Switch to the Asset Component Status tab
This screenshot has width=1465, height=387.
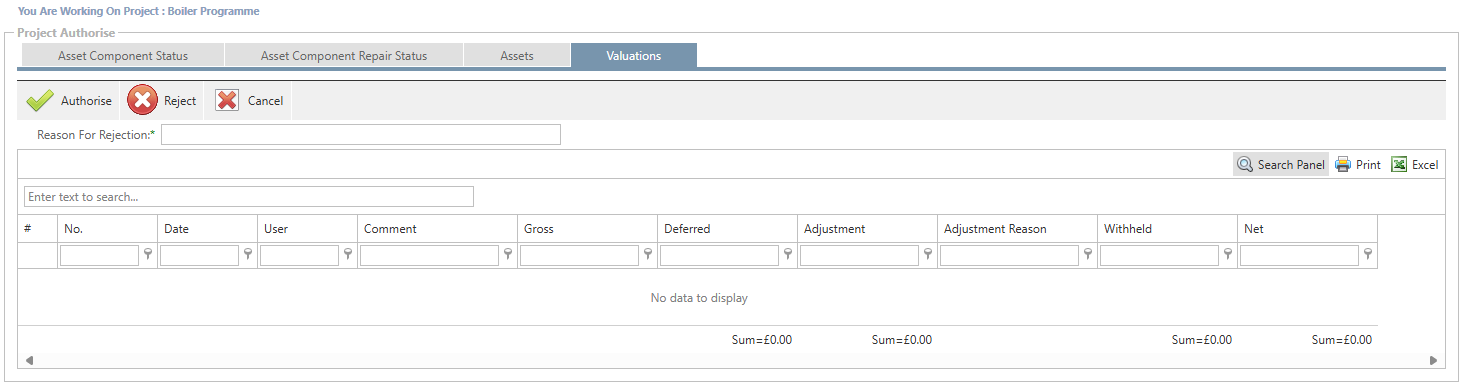(x=123, y=56)
